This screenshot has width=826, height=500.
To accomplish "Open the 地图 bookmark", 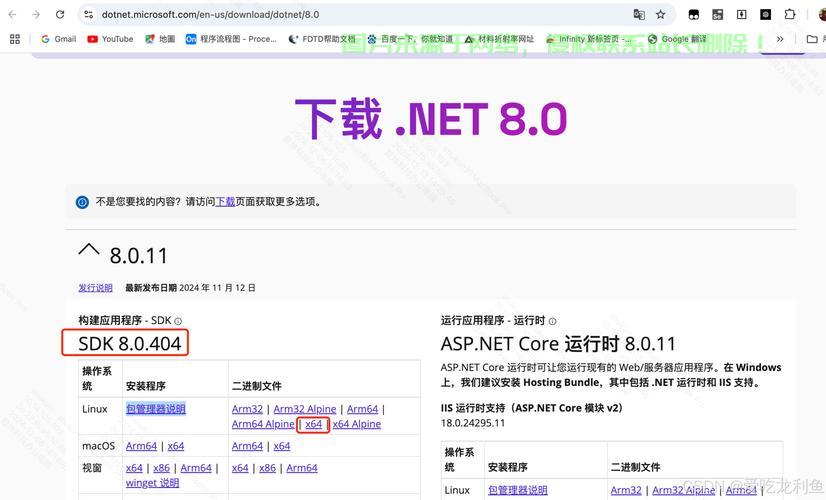I will 160,39.
